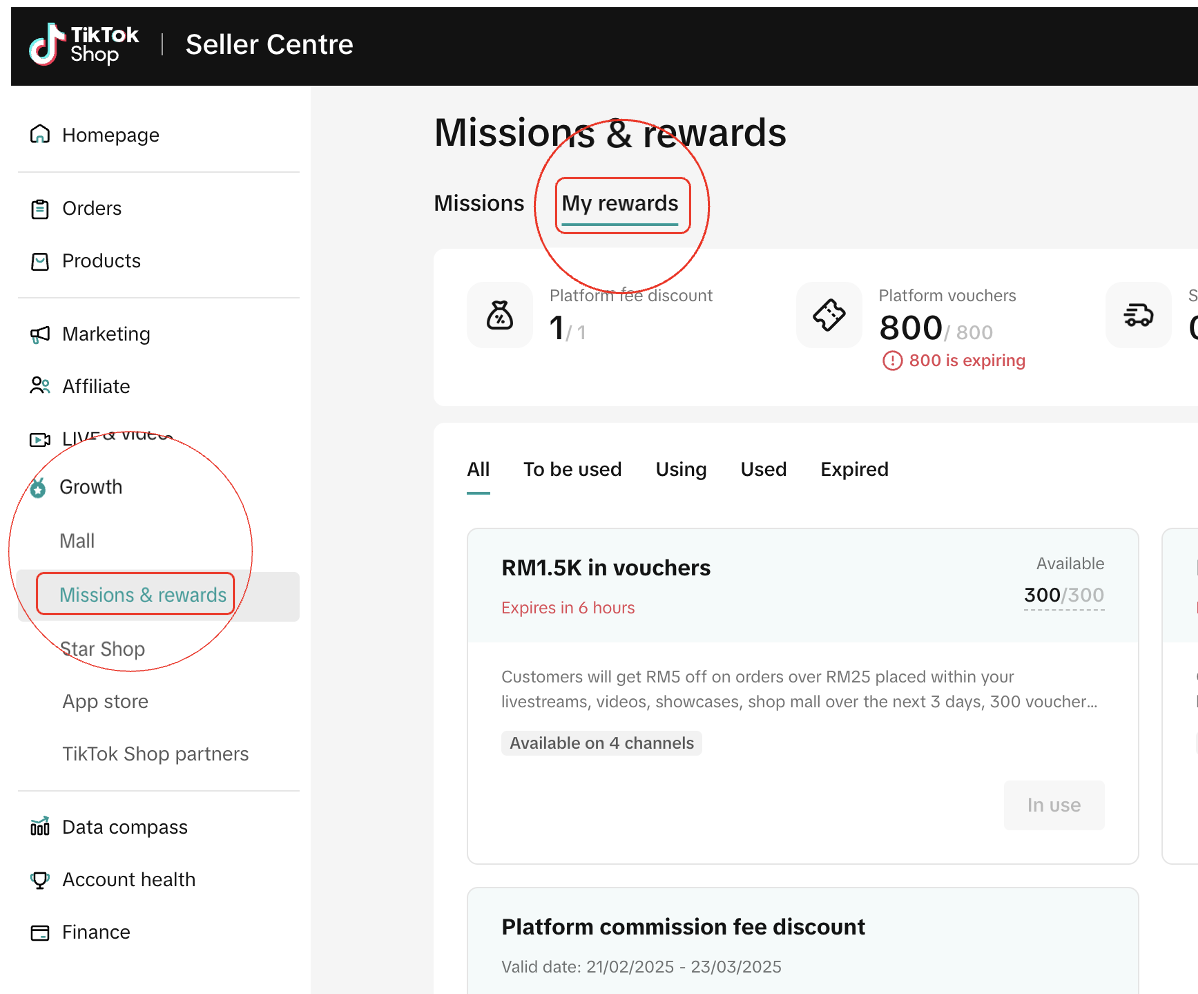Image resolution: width=1198 pixels, height=994 pixels.
Task: Select the My rewards tab
Action: 620,204
